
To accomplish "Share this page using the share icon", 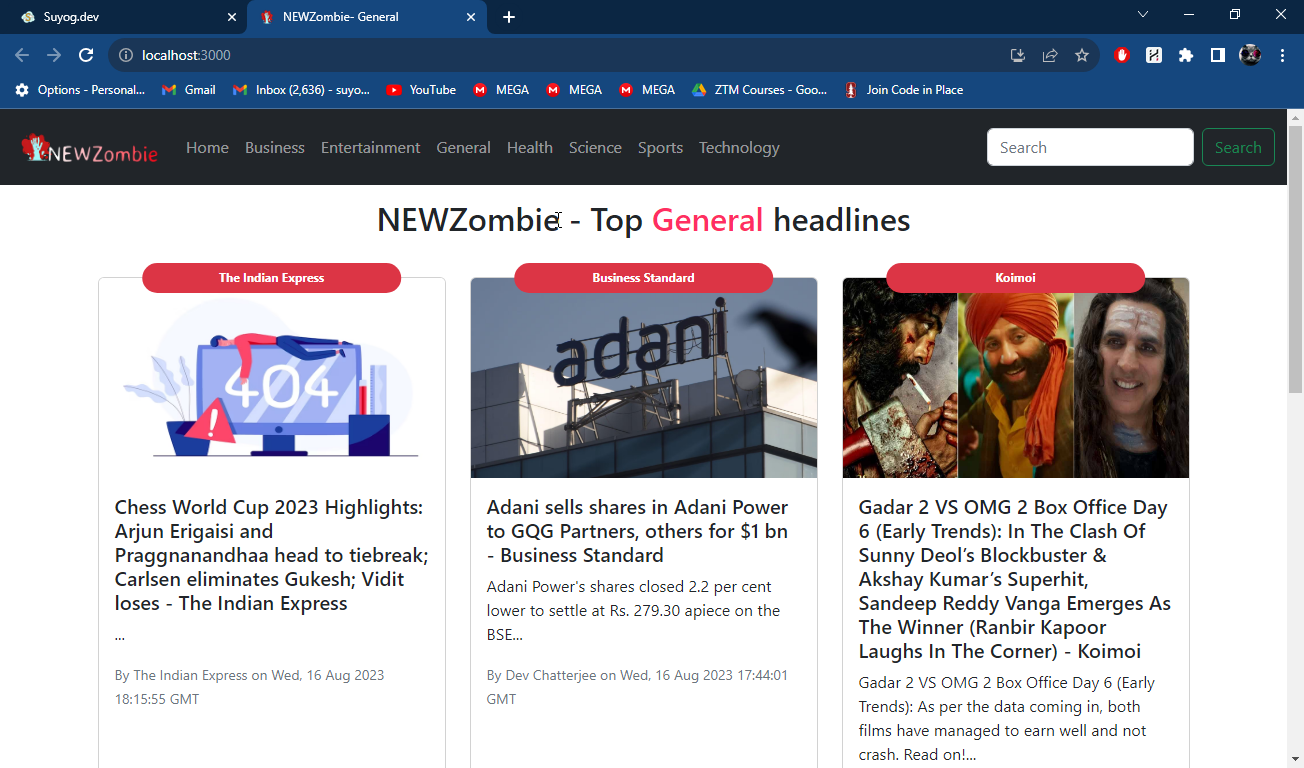I will click(1050, 55).
